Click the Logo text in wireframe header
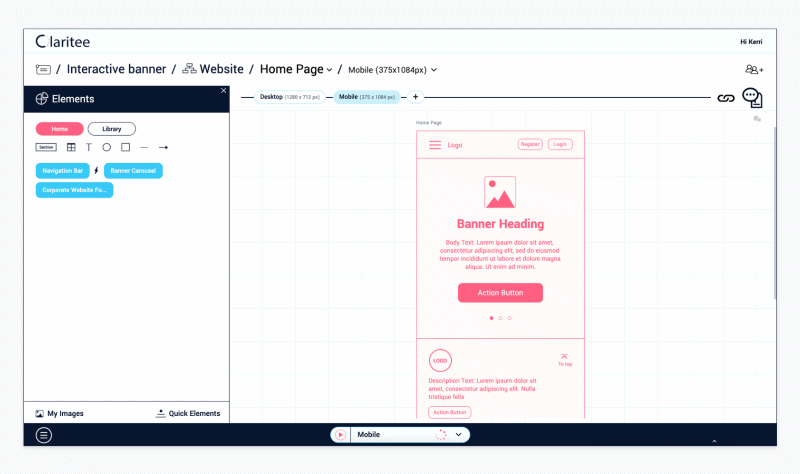The image size is (800, 474). (x=455, y=145)
